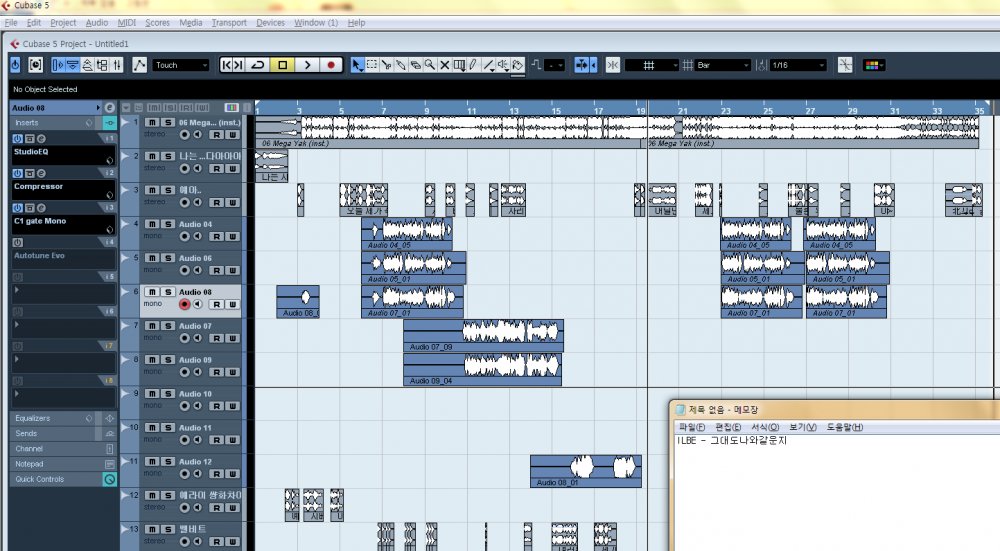Open the File menu

pos(11,22)
